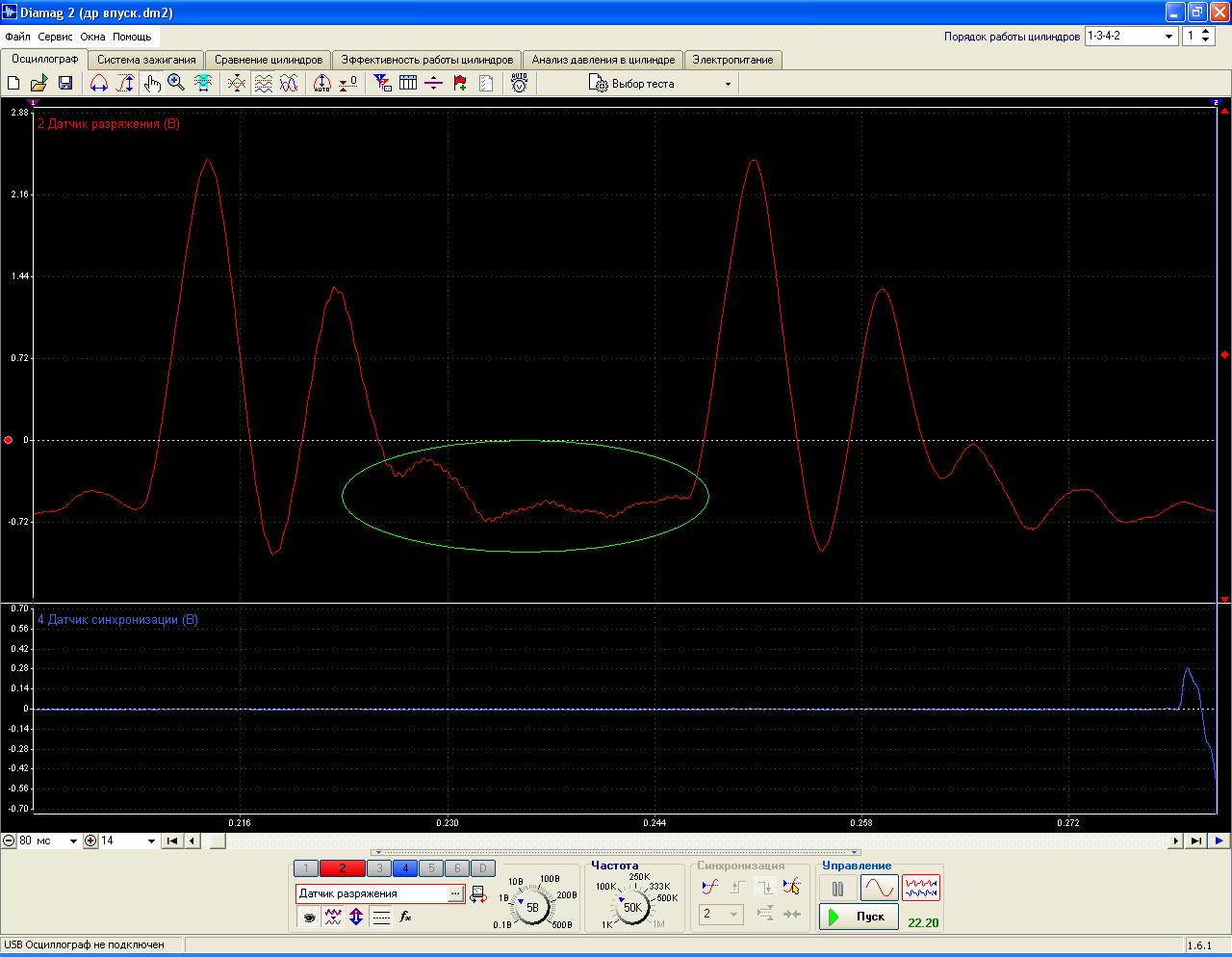Save the oscillogram with floppy icon
The height and width of the screenshot is (957, 1232).
tap(65, 84)
